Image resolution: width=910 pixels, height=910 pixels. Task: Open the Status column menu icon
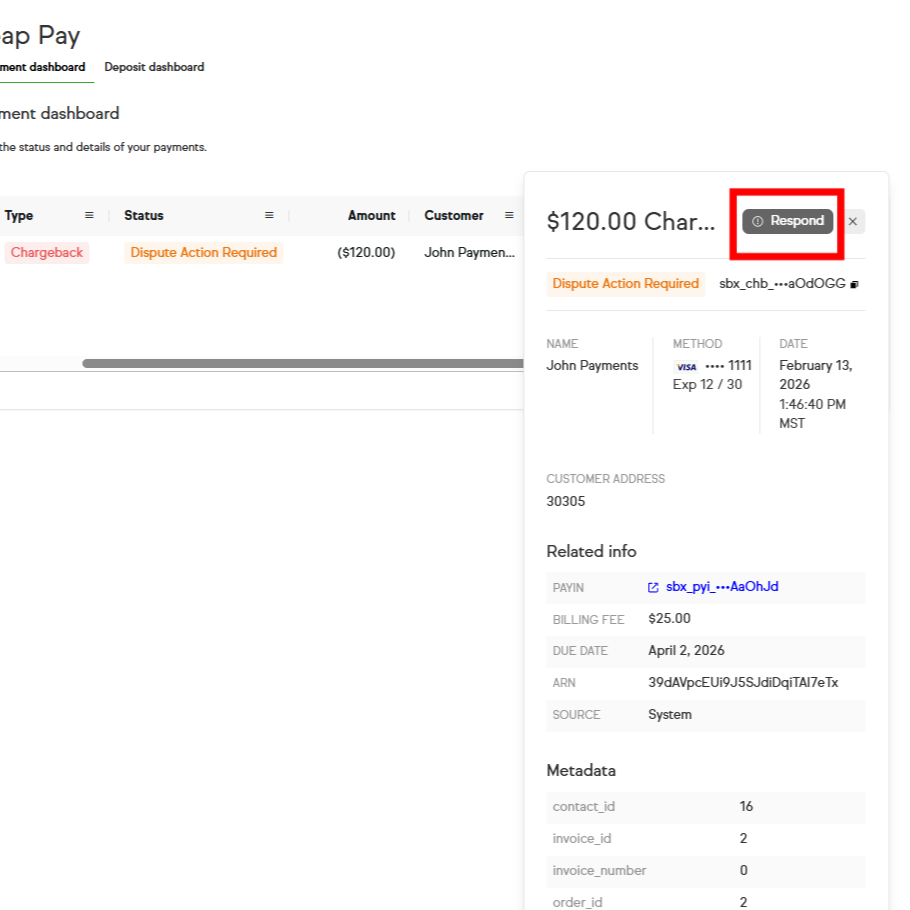tap(269, 216)
